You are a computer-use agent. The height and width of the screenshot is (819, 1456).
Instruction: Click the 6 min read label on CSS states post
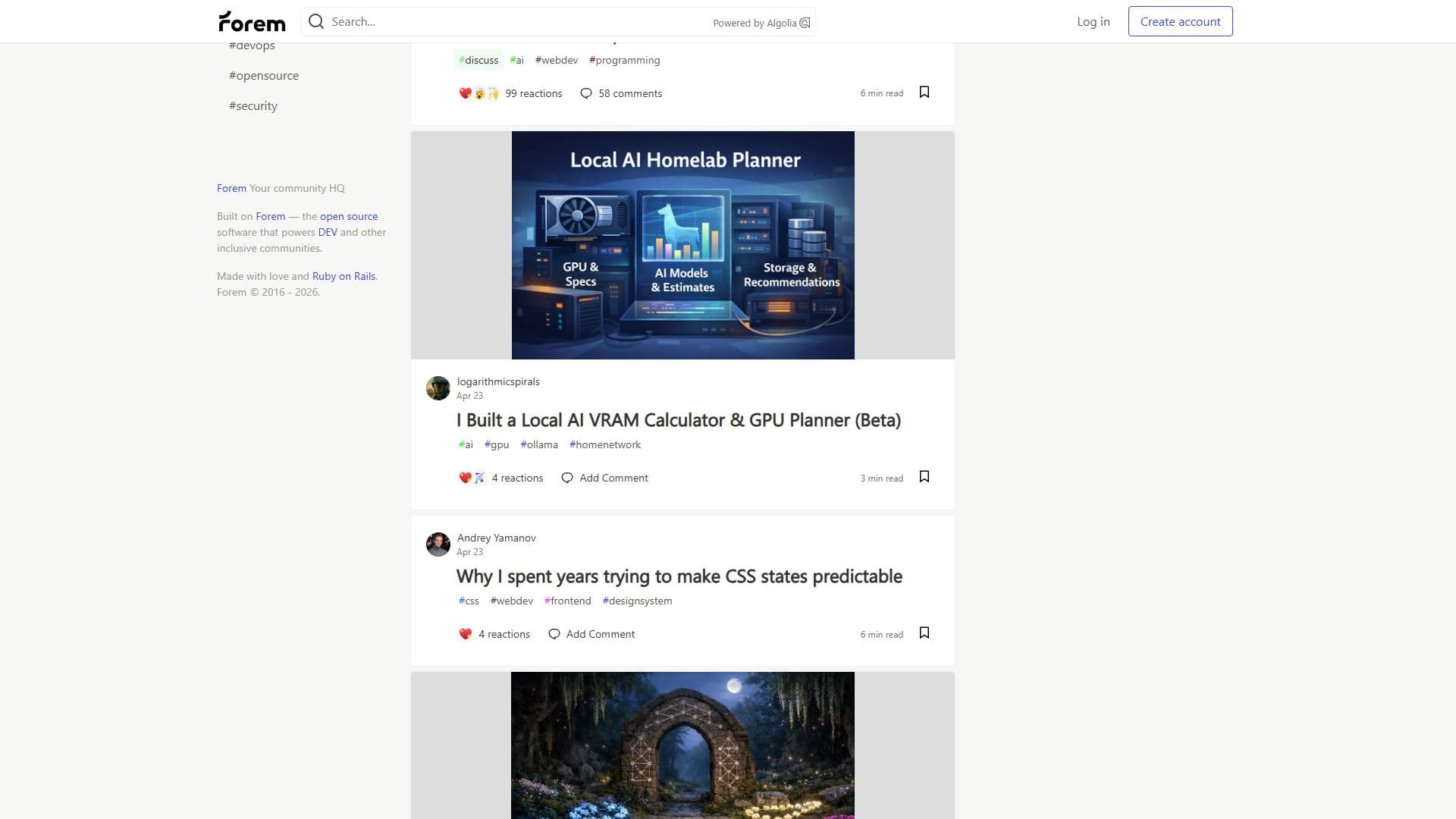point(881,635)
